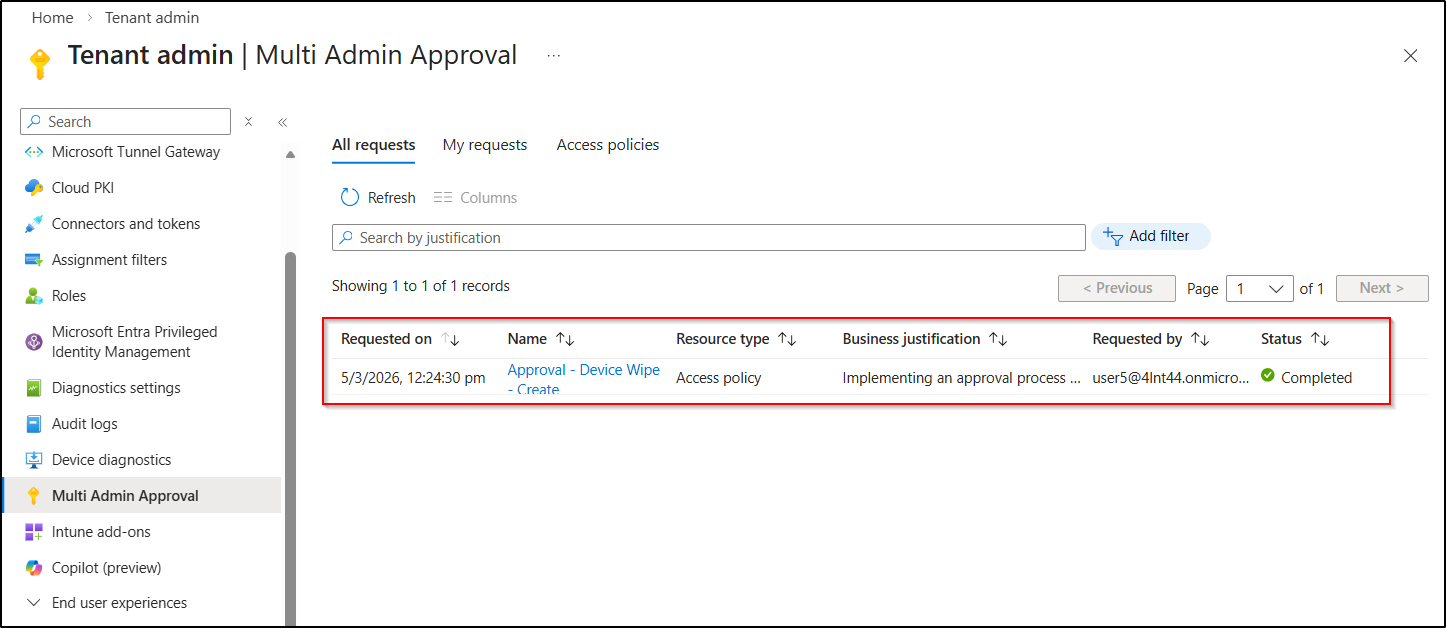The image size is (1446, 628).
Task: Select the Microsoft Tunnel Gateway sidebar icon
Action: 33,151
